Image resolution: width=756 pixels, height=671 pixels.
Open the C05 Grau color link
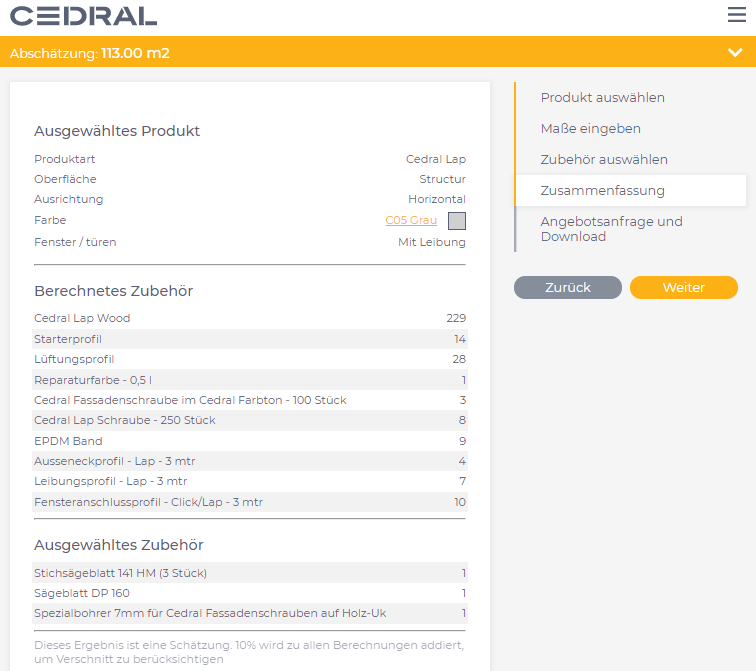click(x=410, y=220)
